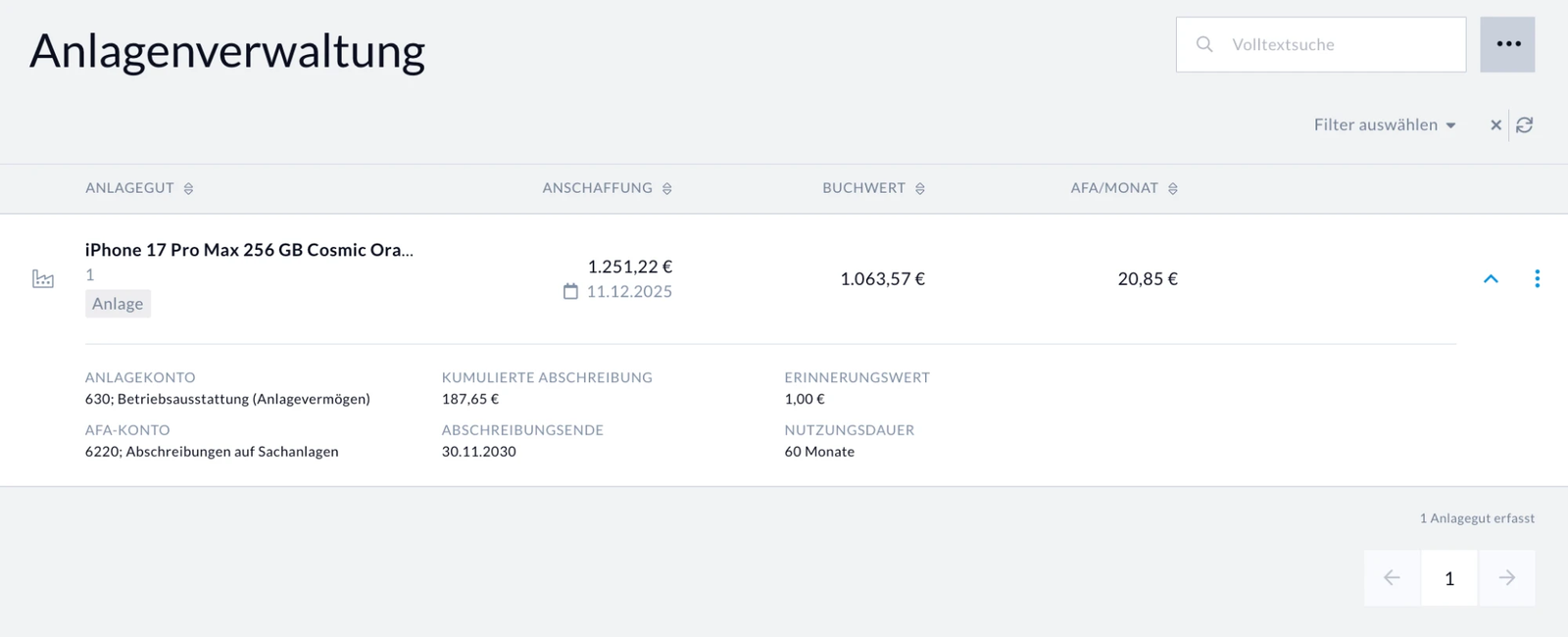Click monthly depreciation 20,85 €
Viewport: 1568px width, 637px height.
(x=1148, y=279)
